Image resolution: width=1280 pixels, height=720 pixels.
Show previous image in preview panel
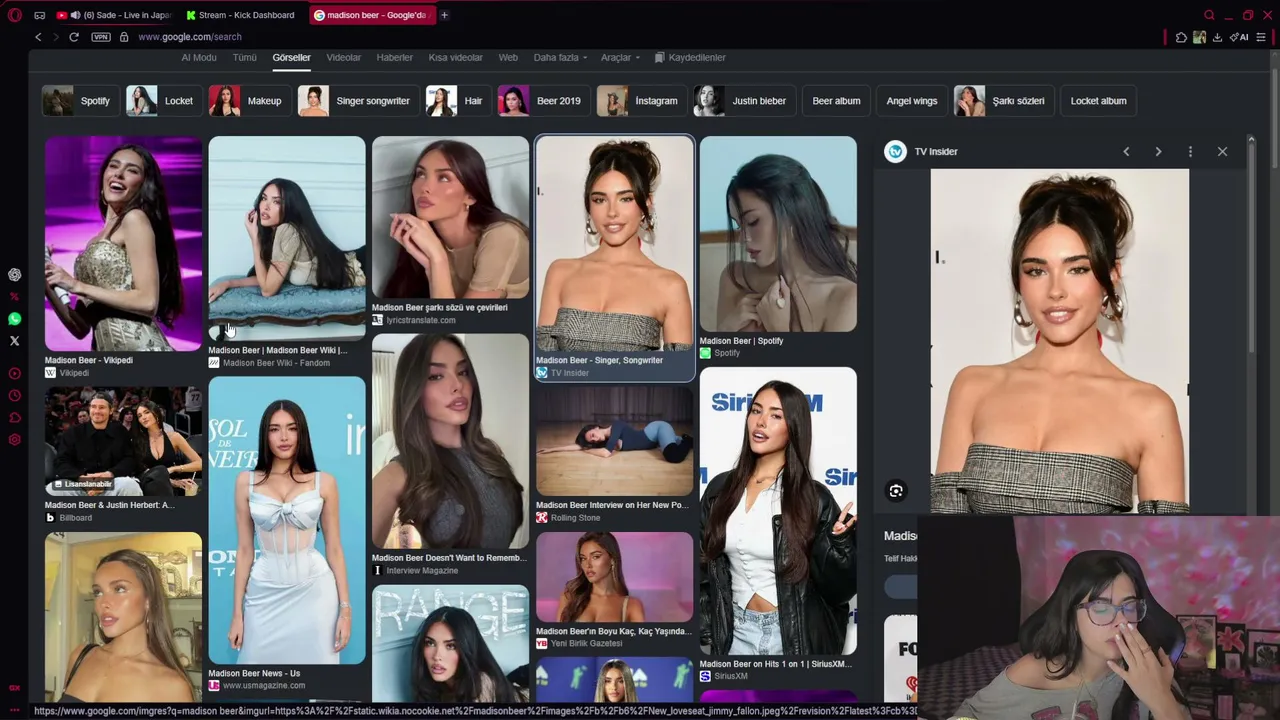tap(1126, 151)
